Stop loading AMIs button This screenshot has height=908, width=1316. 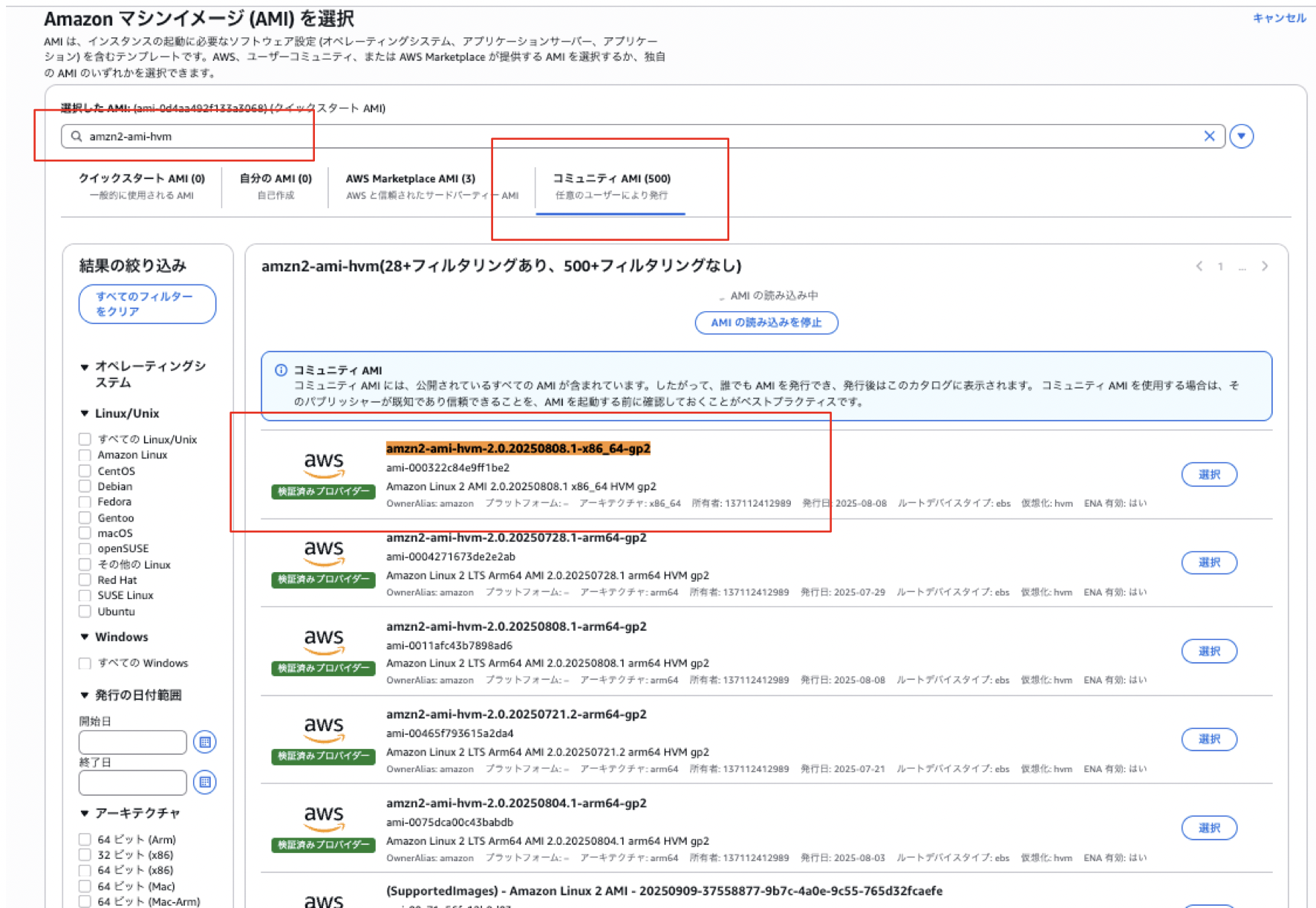tap(766, 322)
